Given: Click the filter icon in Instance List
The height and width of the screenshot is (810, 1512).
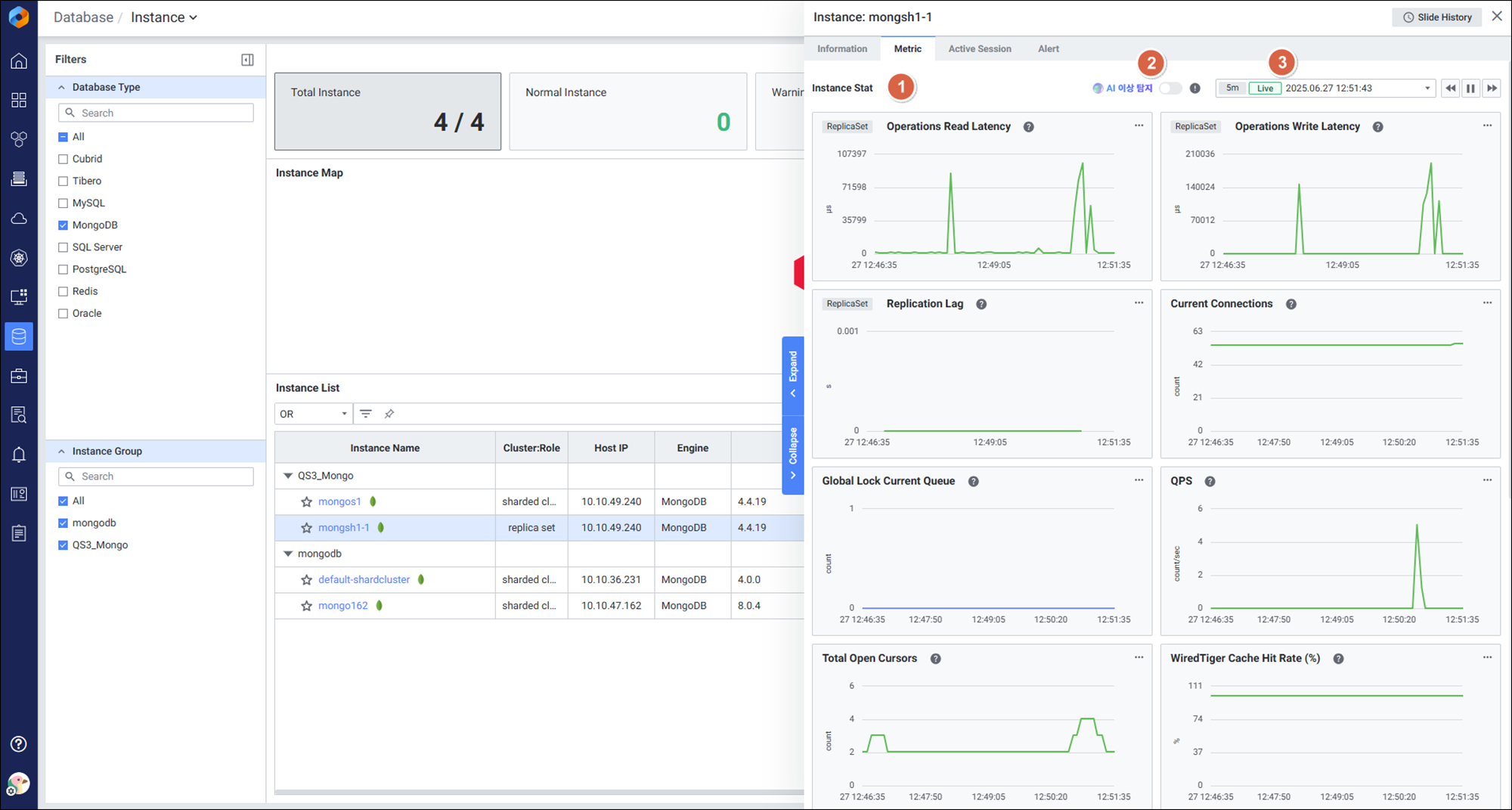Looking at the screenshot, I should coord(366,414).
